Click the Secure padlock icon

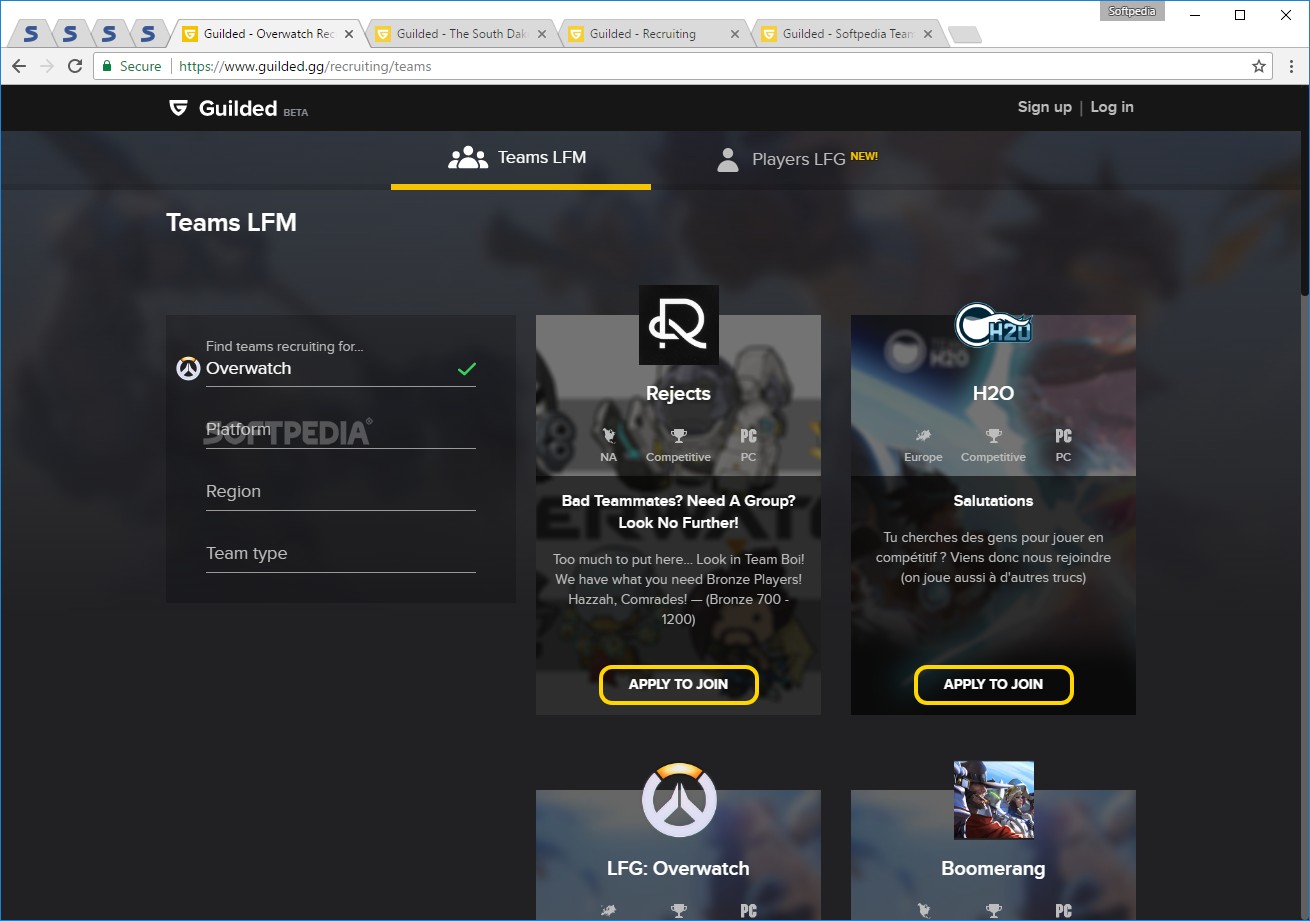tap(108, 66)
